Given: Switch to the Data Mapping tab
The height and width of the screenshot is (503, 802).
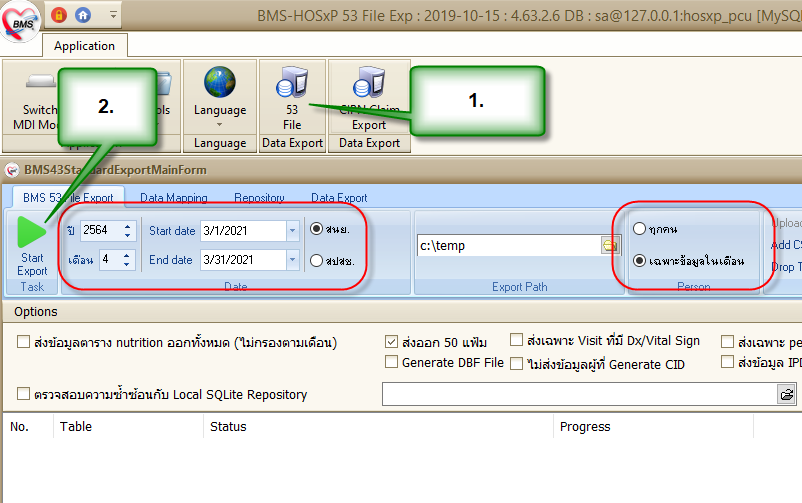Looking at the screenshot, I should [174, 198].
